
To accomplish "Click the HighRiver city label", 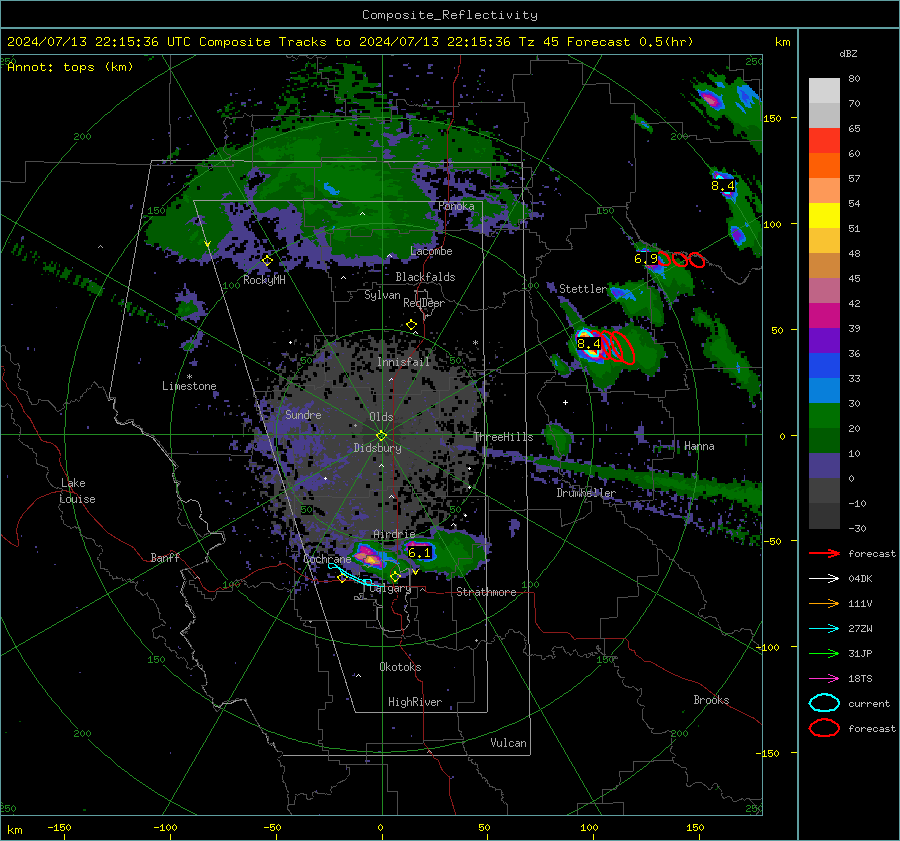I will click(x=415, y=702).
